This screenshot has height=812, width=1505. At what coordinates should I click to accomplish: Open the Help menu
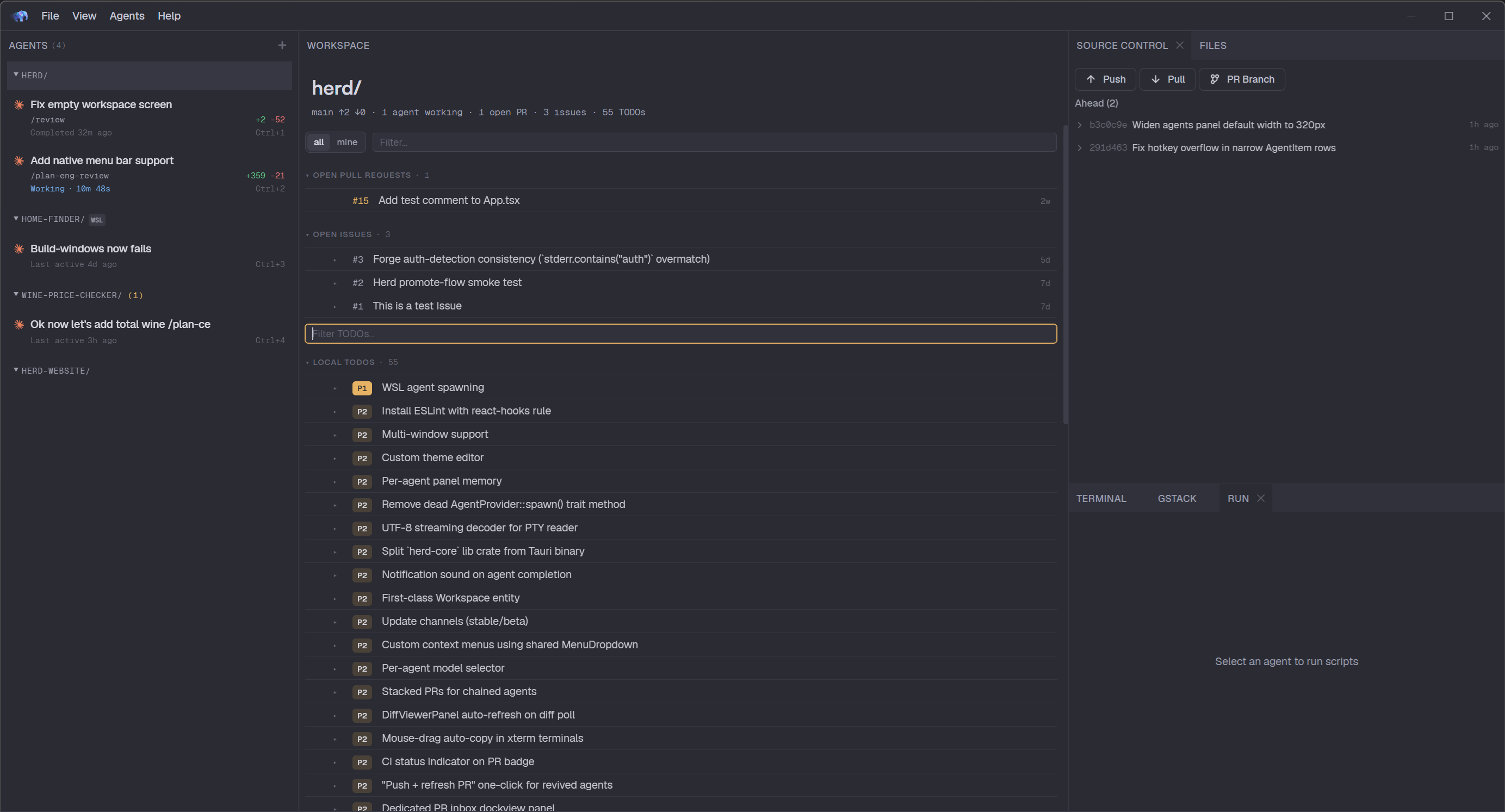169,16
